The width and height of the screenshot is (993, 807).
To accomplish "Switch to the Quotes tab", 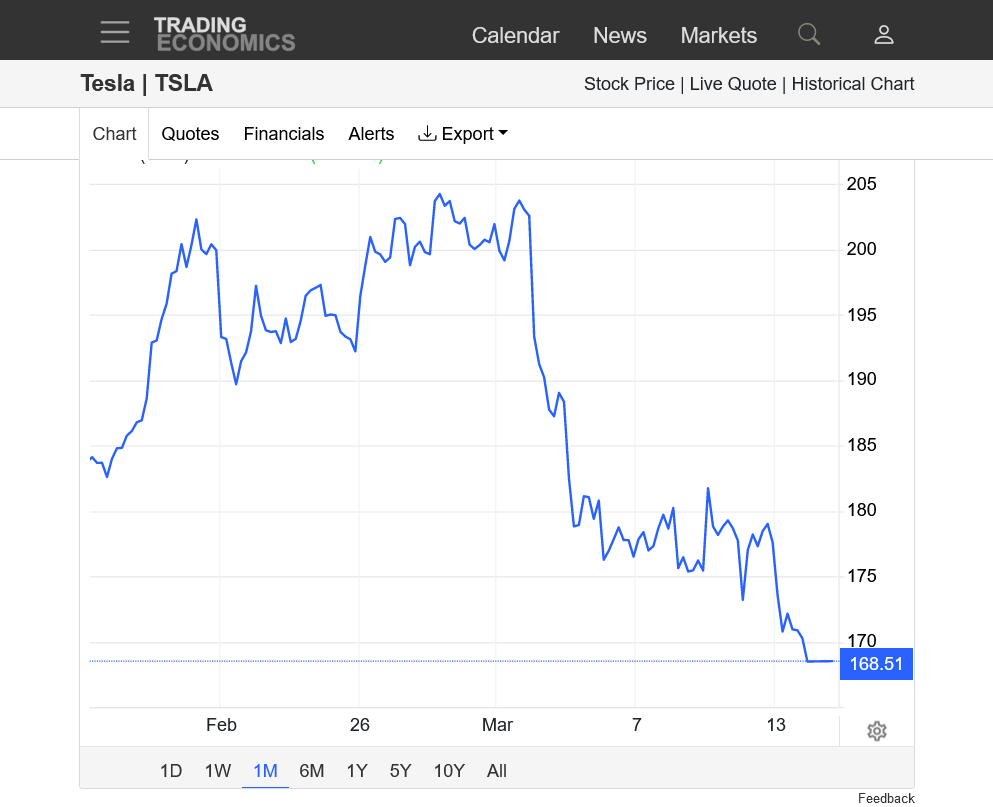I will click(190, 134).
